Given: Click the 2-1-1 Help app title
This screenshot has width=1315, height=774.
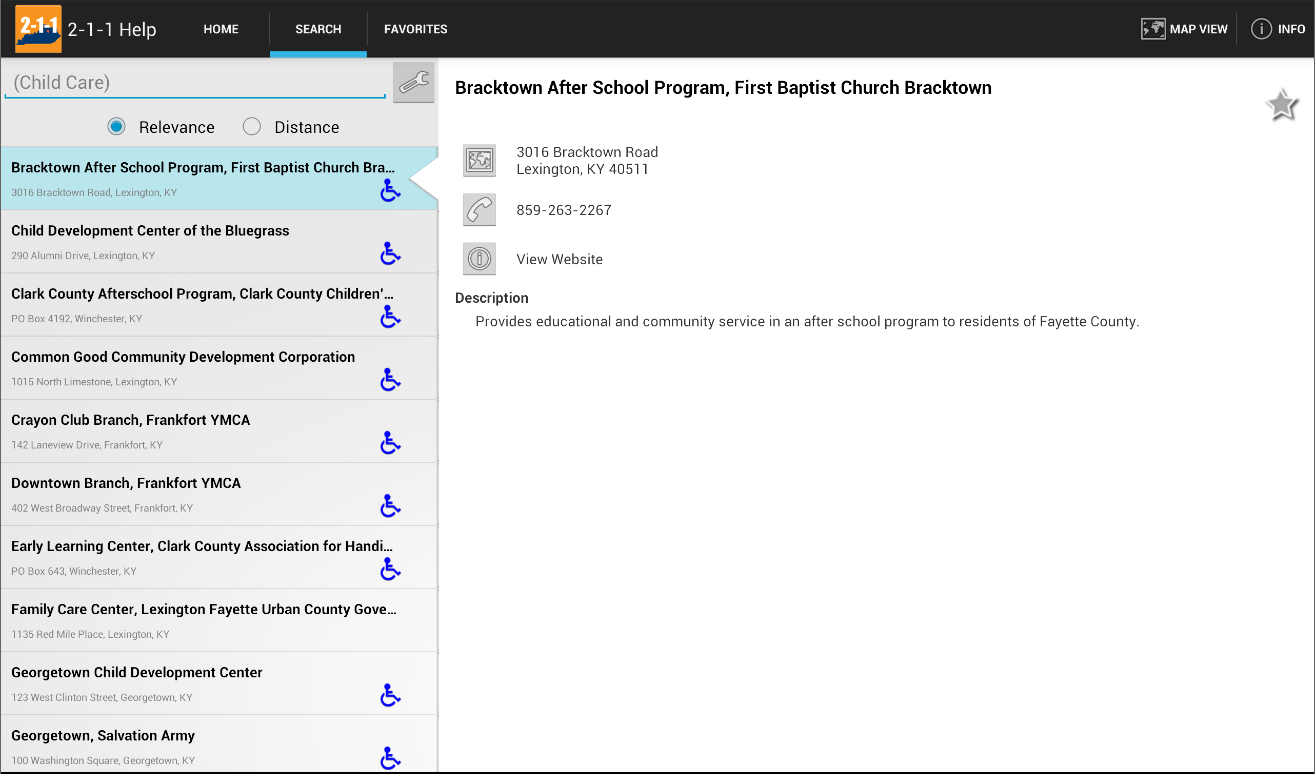Looking at the screenshot, I should (112, 29).
